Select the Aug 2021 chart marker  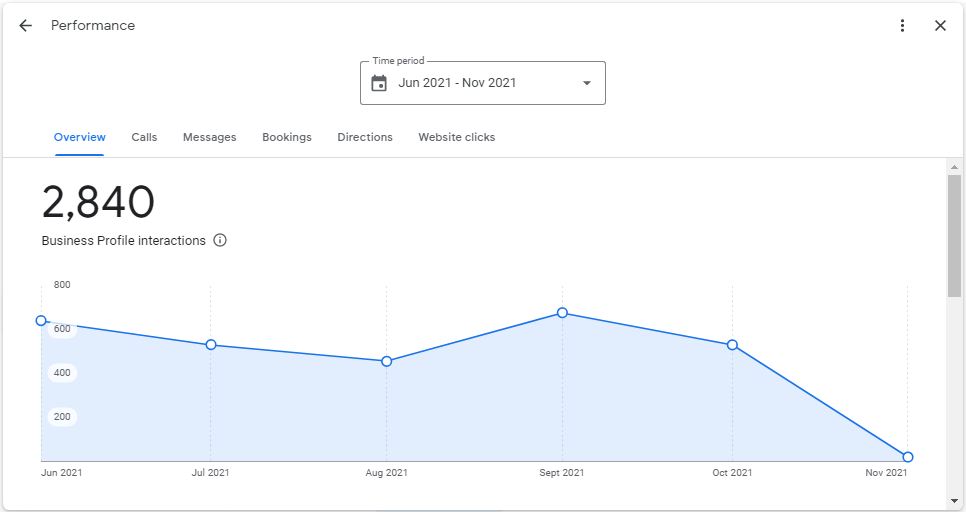387,361
